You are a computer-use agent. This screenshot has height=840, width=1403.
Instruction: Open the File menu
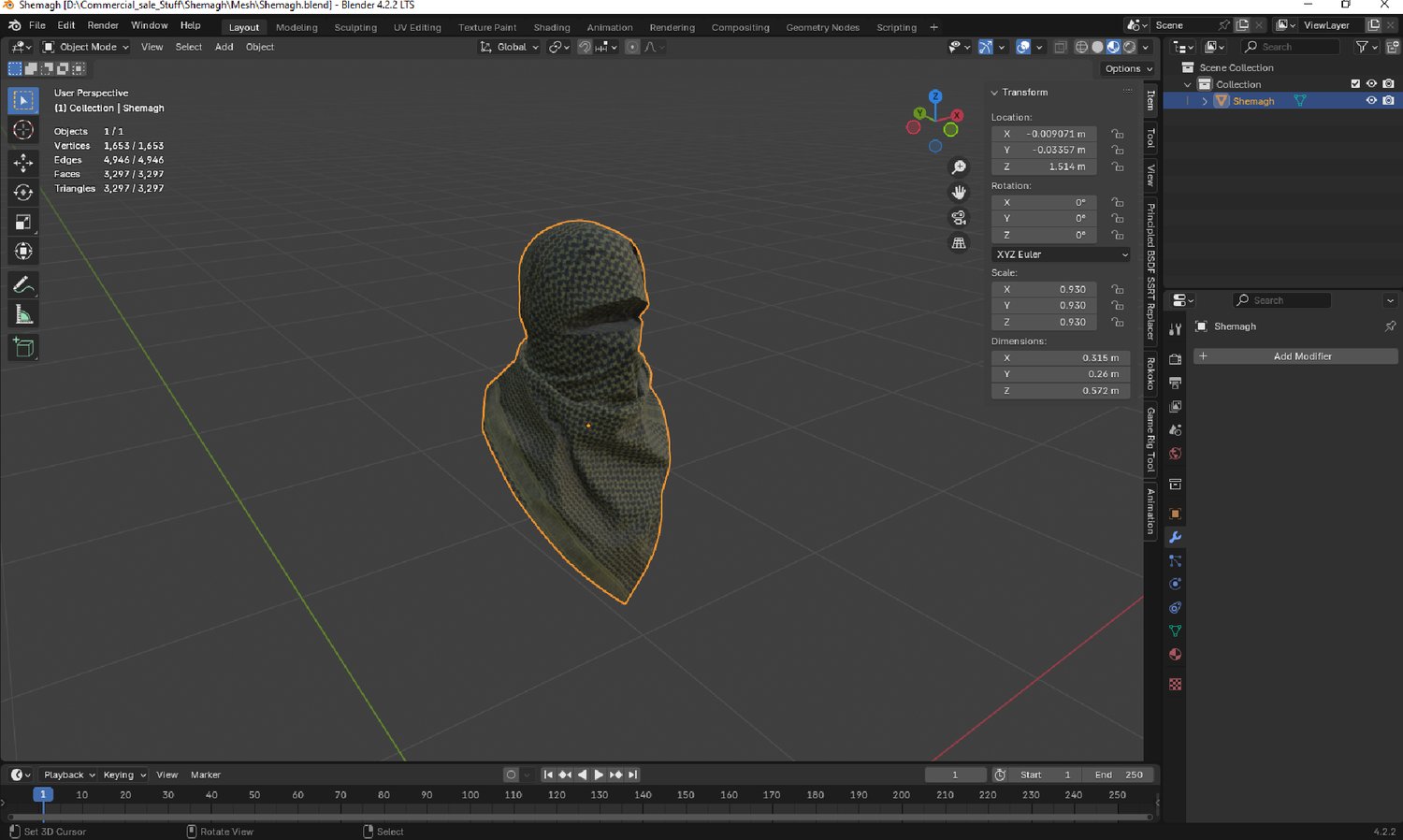37,25
